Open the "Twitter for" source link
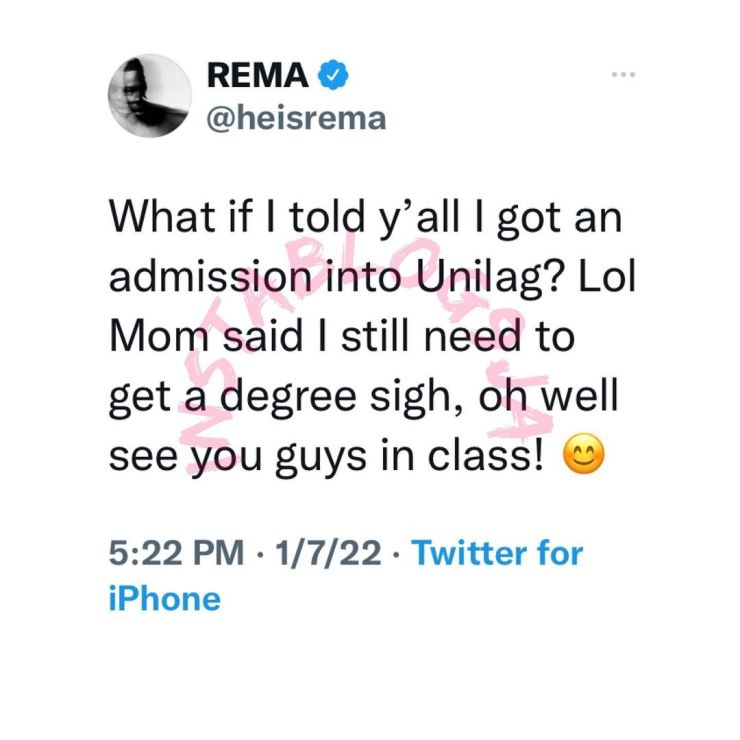Screen dimensions: 740x740 click(x=497, y=552)
